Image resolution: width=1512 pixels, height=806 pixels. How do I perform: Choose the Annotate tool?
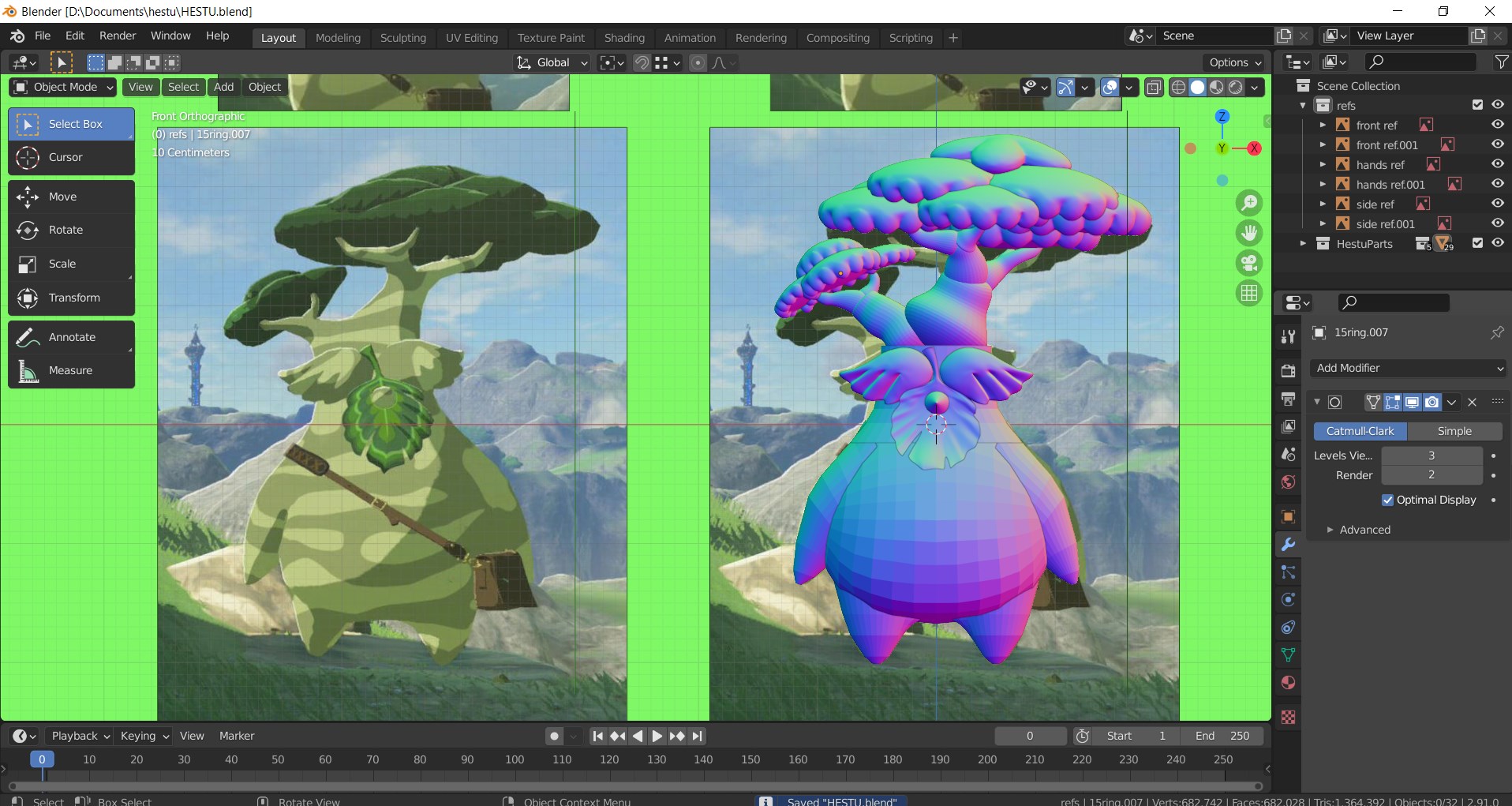[x=71, y=337]
